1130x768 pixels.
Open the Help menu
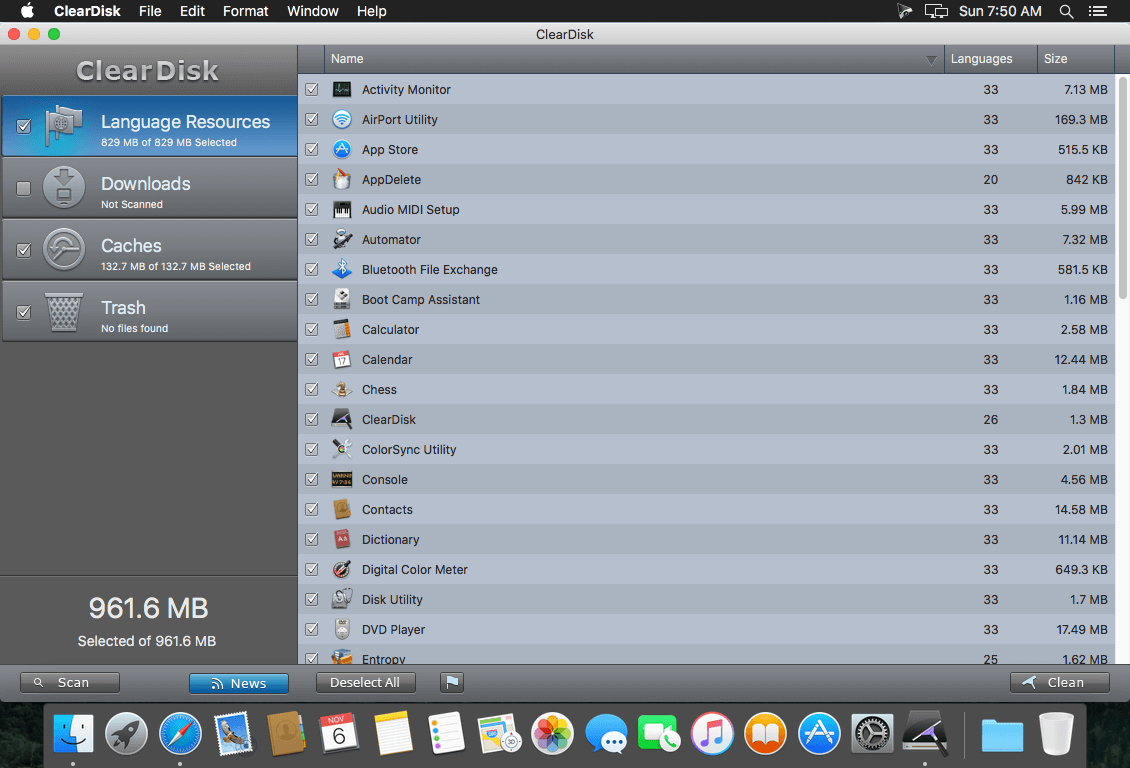372,11
